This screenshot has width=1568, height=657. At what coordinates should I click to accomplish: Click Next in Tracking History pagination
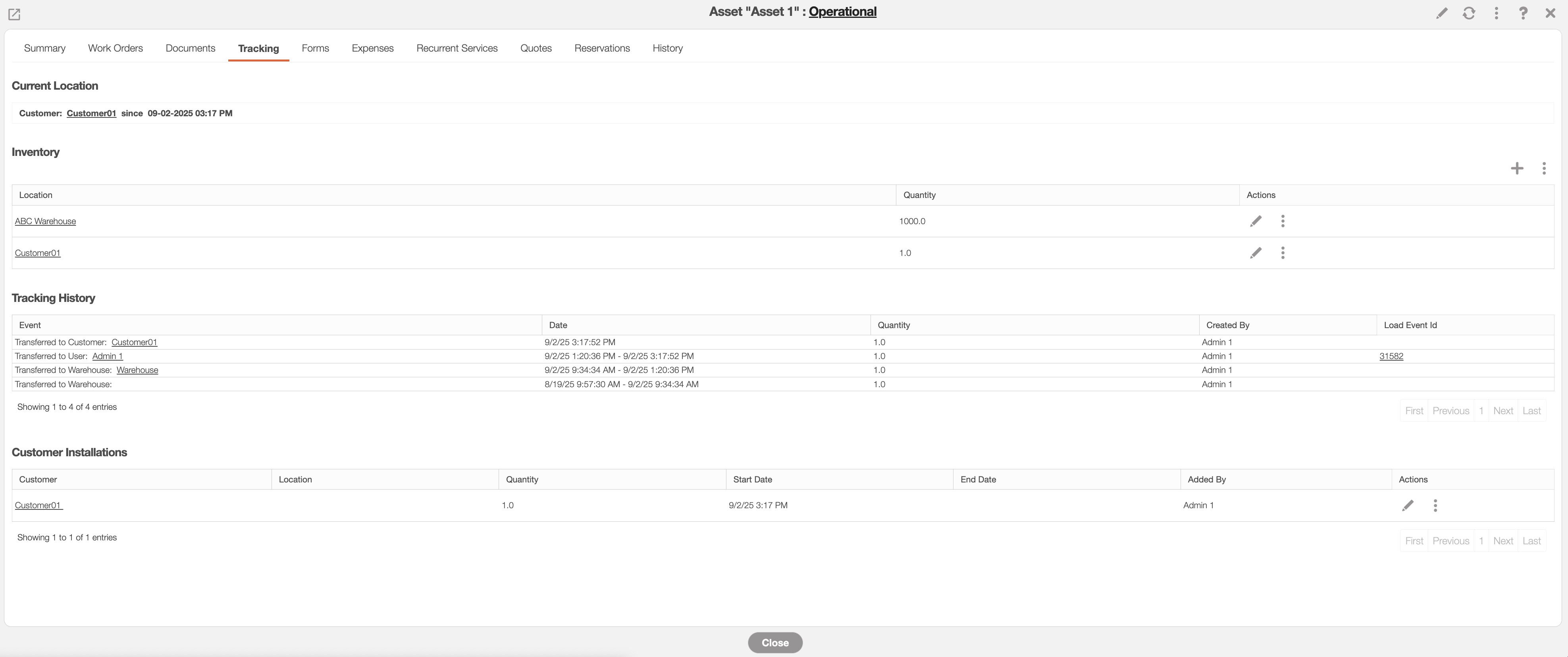tap(1503, 411)
